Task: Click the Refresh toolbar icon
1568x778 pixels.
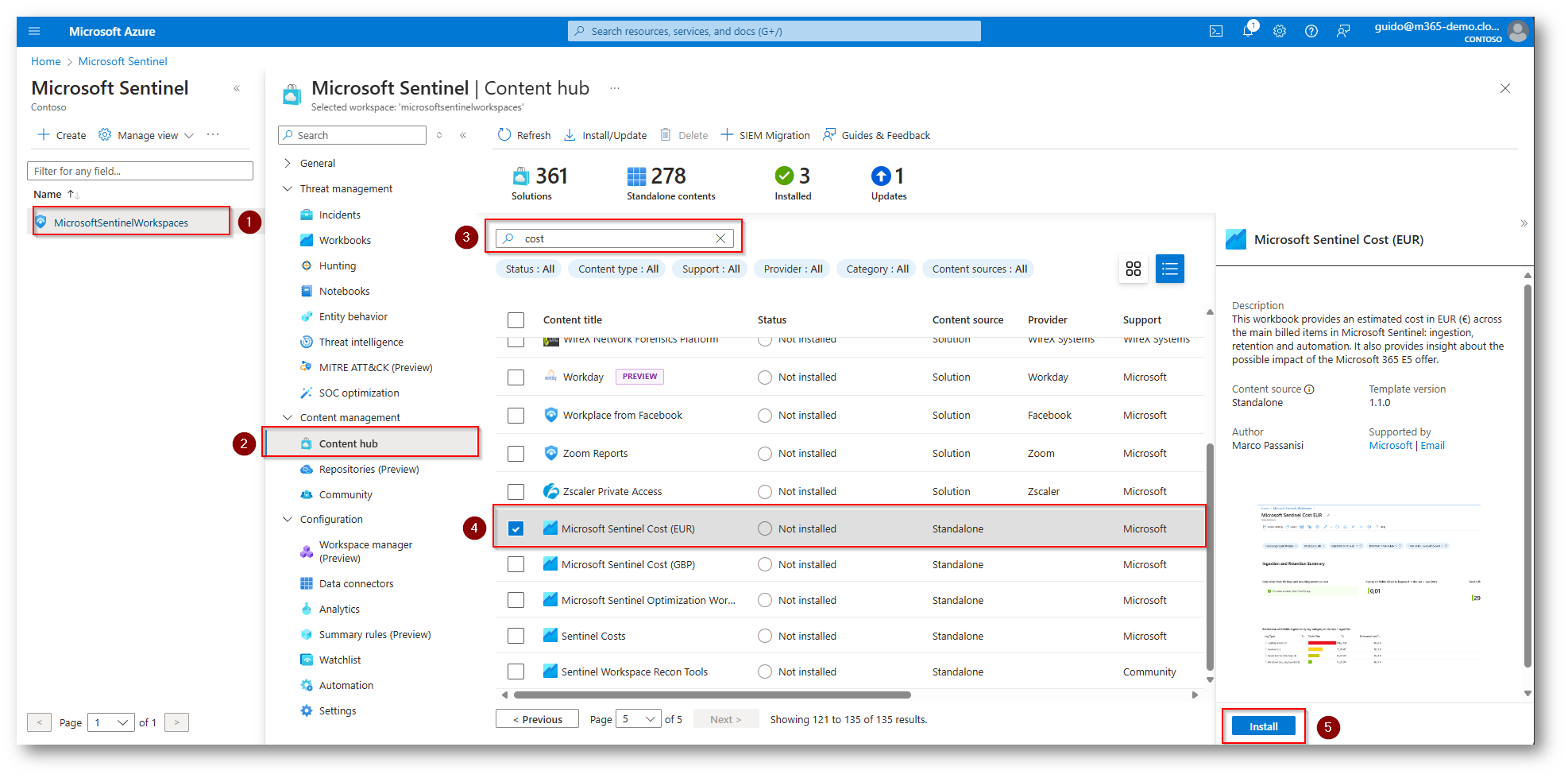Action: (504, 134)
